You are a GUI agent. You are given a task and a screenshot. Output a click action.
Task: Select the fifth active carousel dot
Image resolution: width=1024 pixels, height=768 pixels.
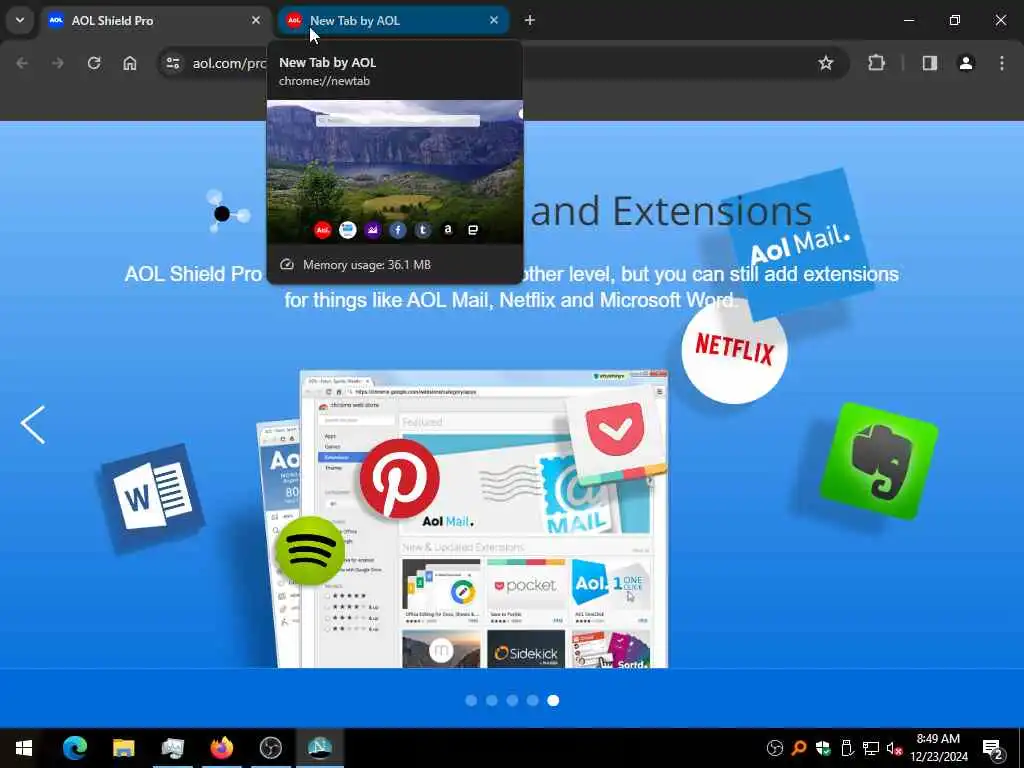[x=553, y=700]
